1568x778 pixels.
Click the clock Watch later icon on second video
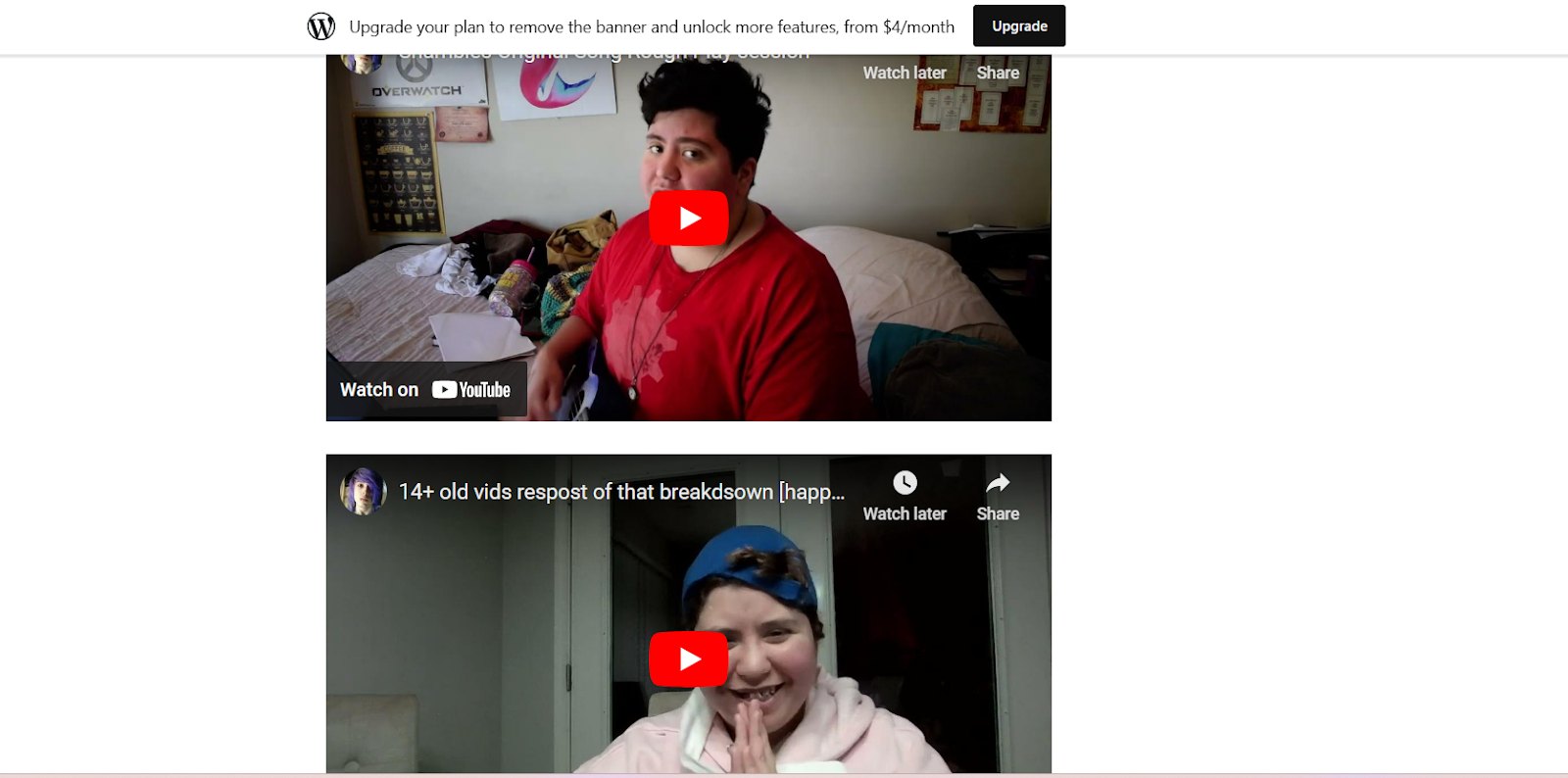tap(905, 483)
